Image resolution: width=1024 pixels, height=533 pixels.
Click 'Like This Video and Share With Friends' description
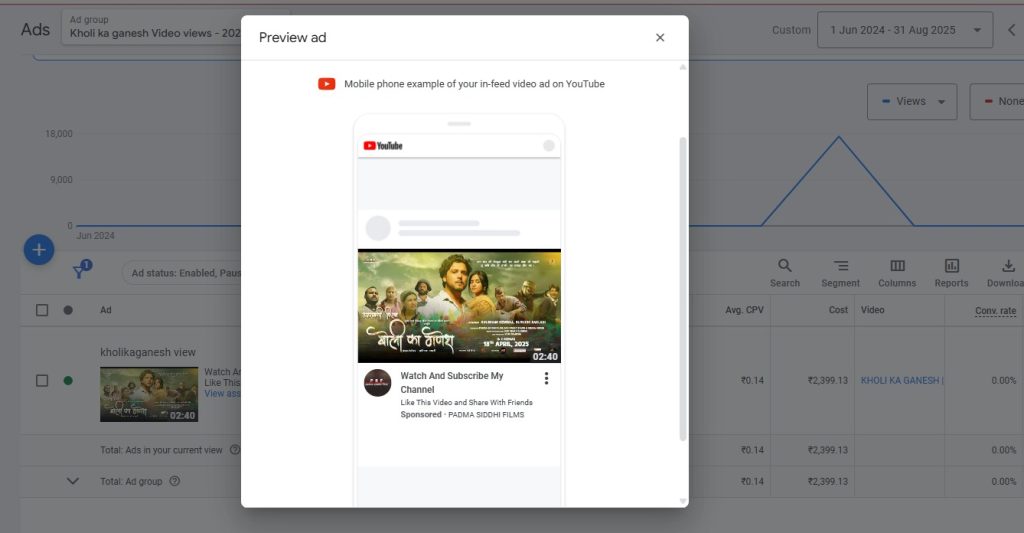point(466,402)
